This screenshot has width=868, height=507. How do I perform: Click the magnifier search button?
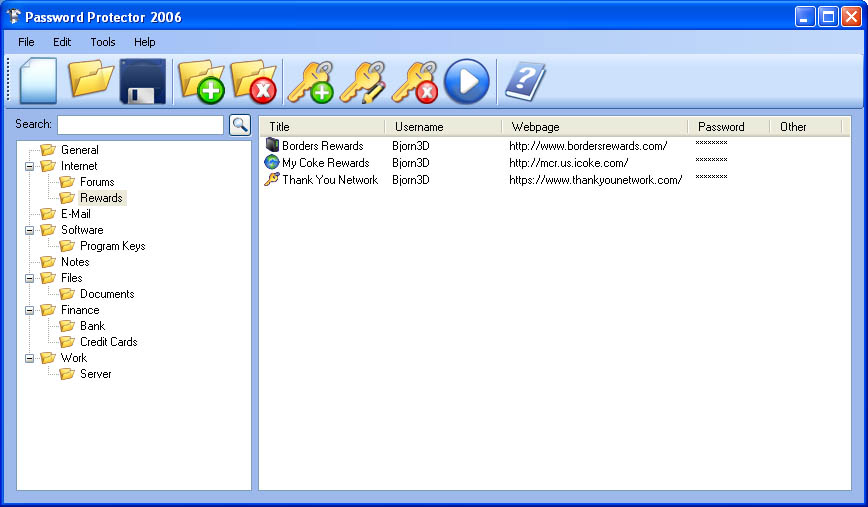[240, 125]
